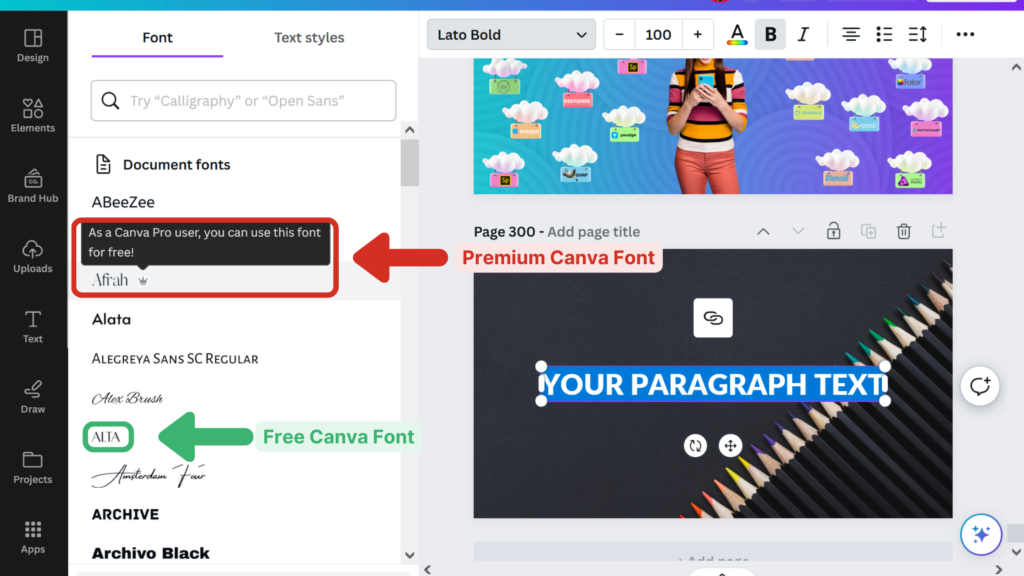Click the font size value 100
The width and height of the screenshot is (1024, 576).
point(658,35)
